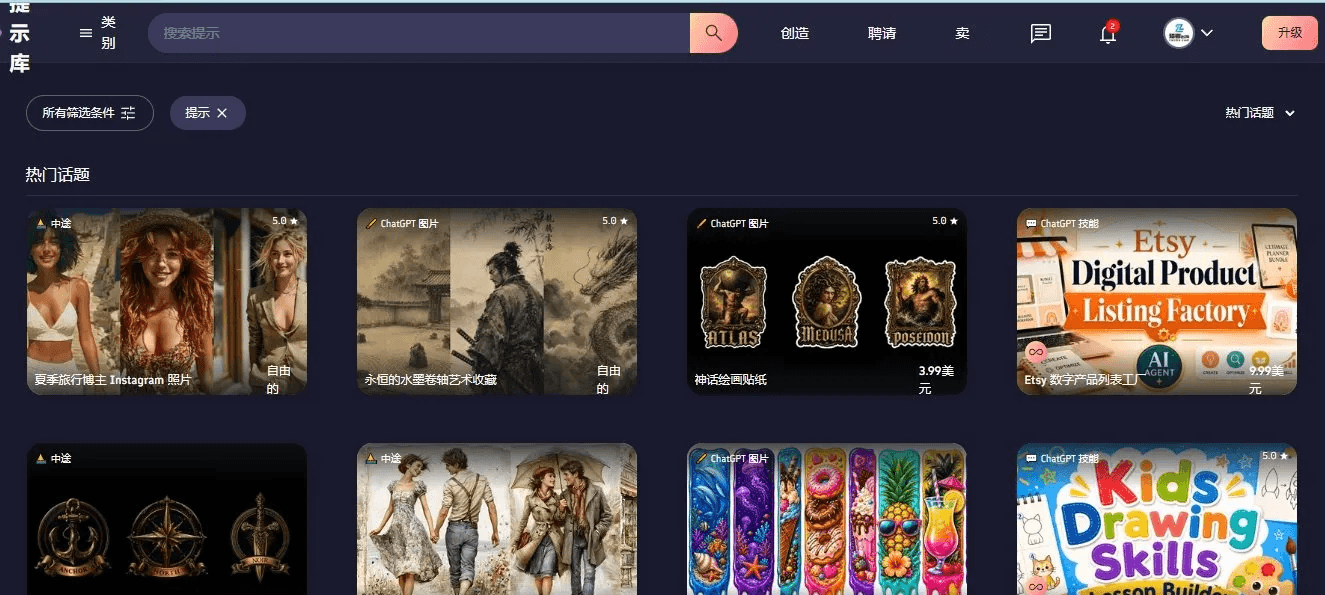The height and width of the screenshot is (595, 1325).
Task: Click the ChatGPT 图片 pencil icon on ink scroll card
Action: pyautogui.click(x=371, y=224)
